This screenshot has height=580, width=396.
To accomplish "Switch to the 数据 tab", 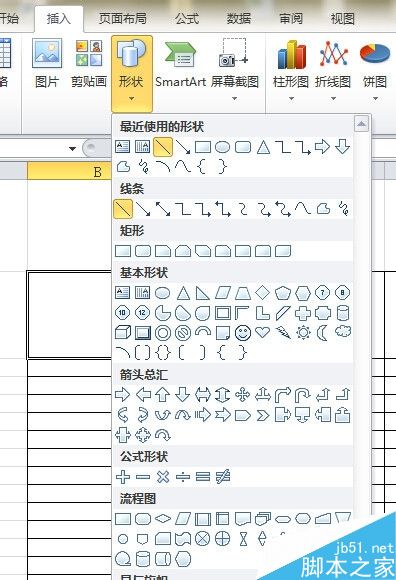I will click(x=239, y=18).
